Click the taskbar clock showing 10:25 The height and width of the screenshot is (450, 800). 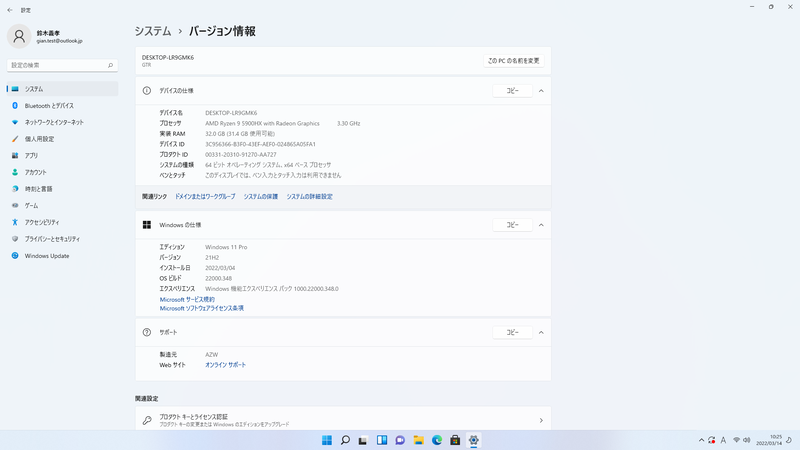(769, 440)
